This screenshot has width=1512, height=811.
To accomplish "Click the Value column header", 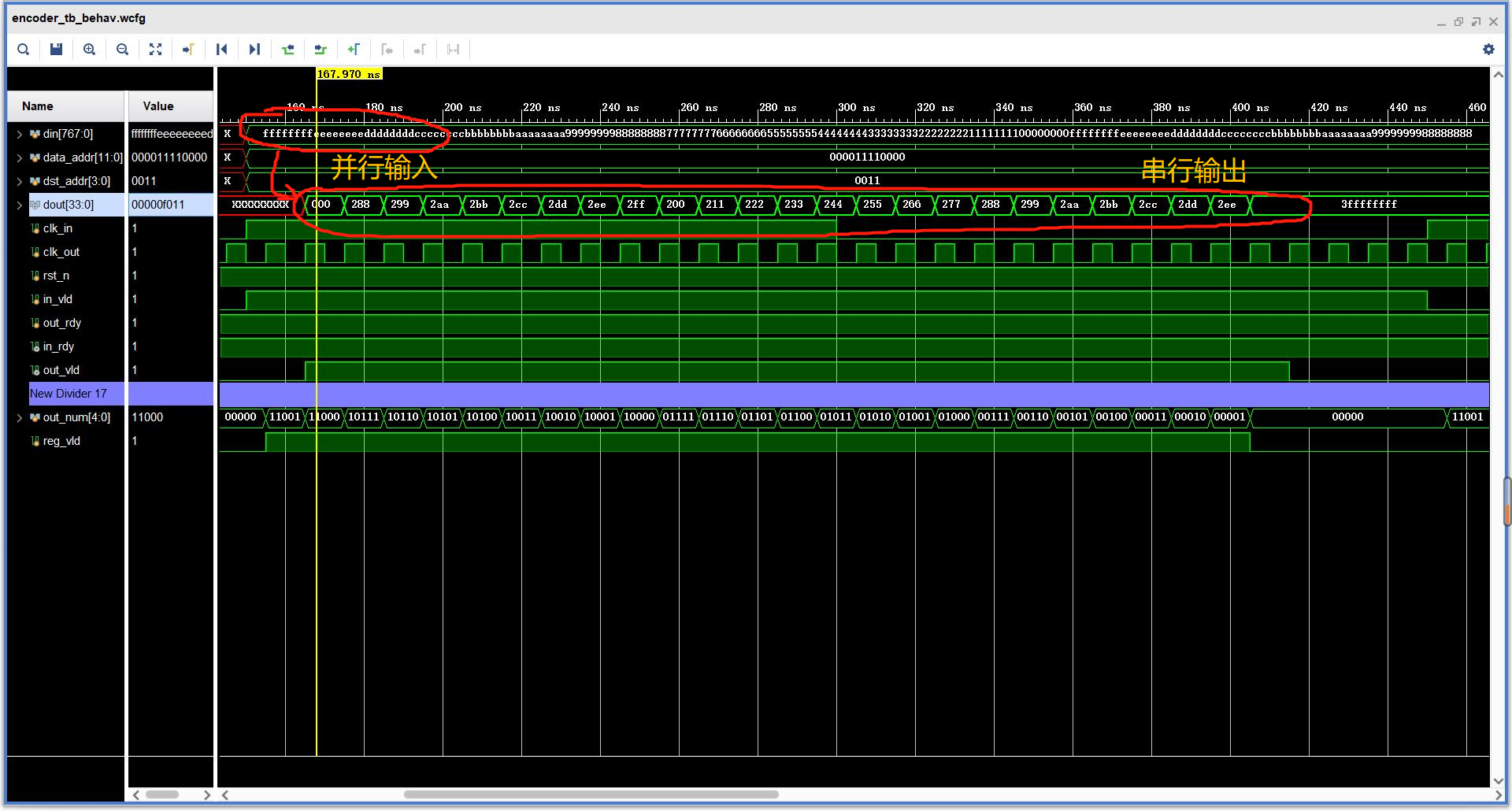I will (x=171, y=106).
